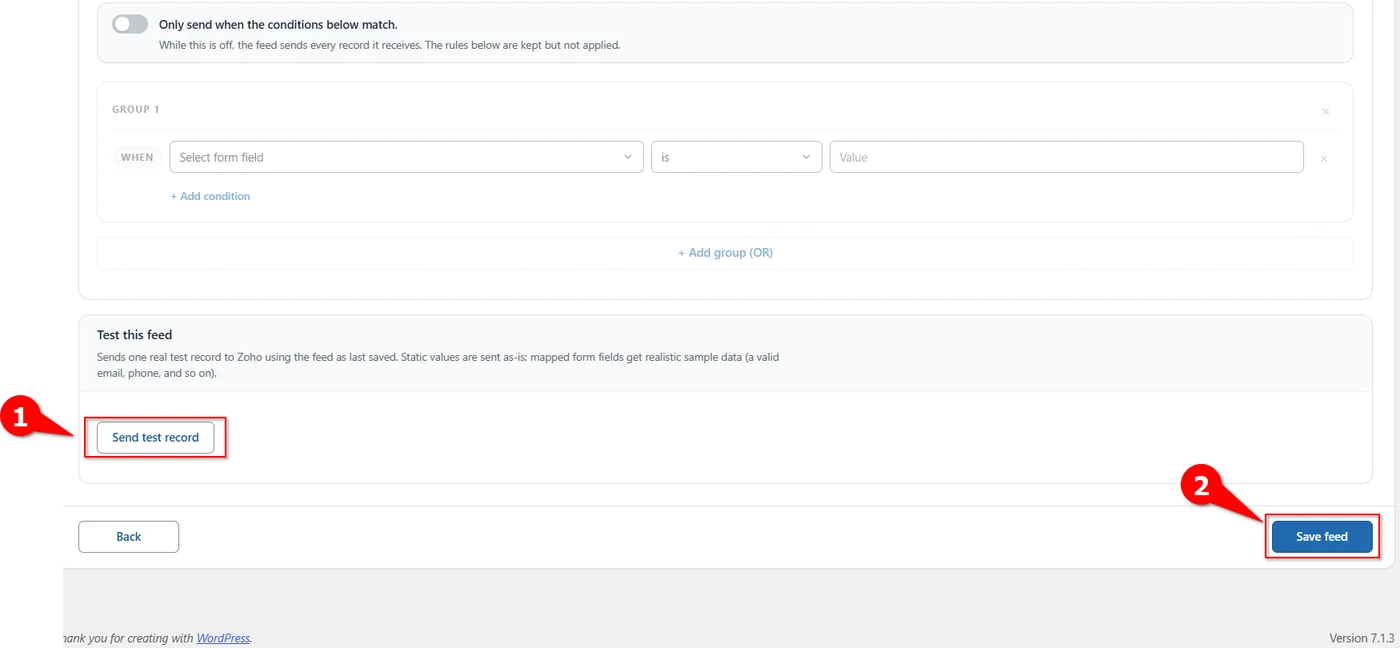This screenshot has width=1400, height=648.
Task: Click the Save feed button
Action: pyautogui.click(x=1322, y=536)
